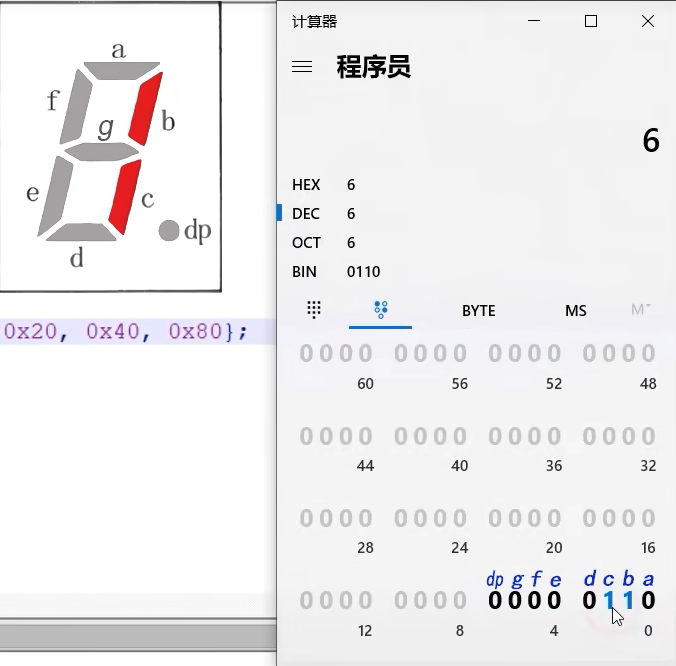Turn off the bit labeled 'b'
The height and width of the screenshot is (666, 676).
(x=629, y=600)
